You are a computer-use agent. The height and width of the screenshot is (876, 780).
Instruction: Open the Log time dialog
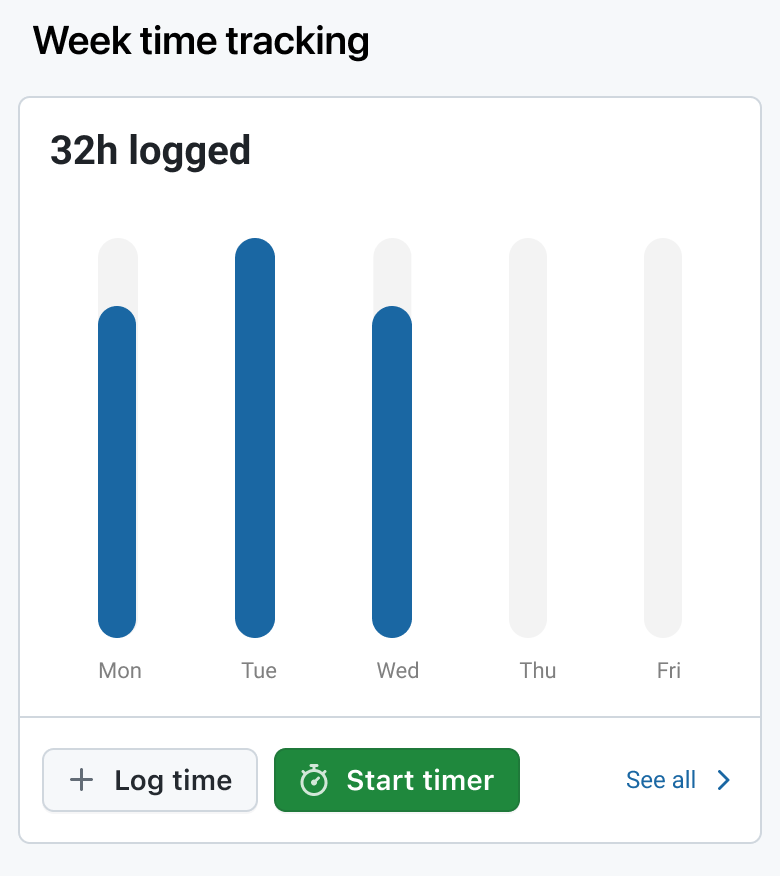(x=149, y=780)
